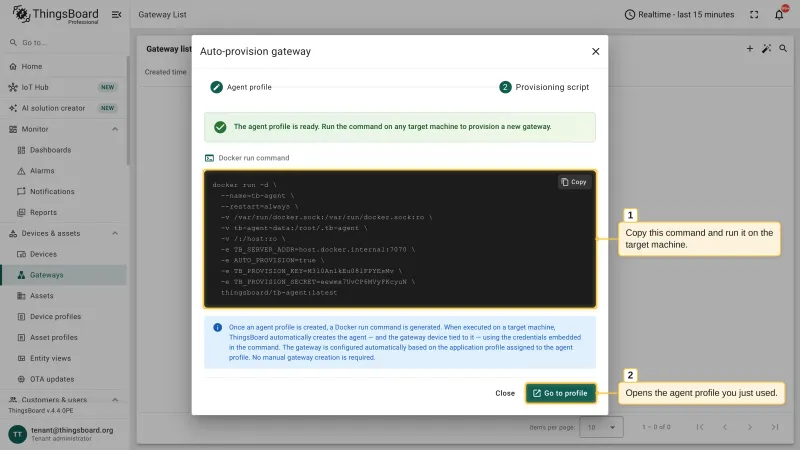Viewport: 800px width, 450px height.
Task: Open Alarms in the sidebar
Action: click(x=64, y=171)
